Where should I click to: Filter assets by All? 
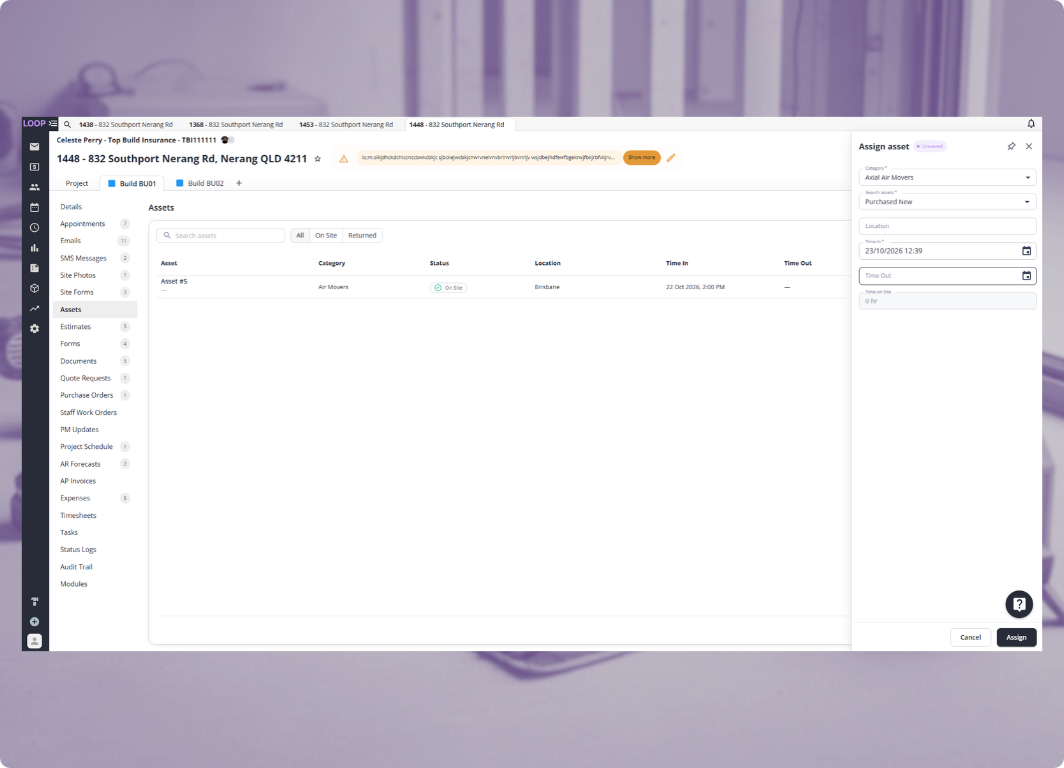pos(300,235)
